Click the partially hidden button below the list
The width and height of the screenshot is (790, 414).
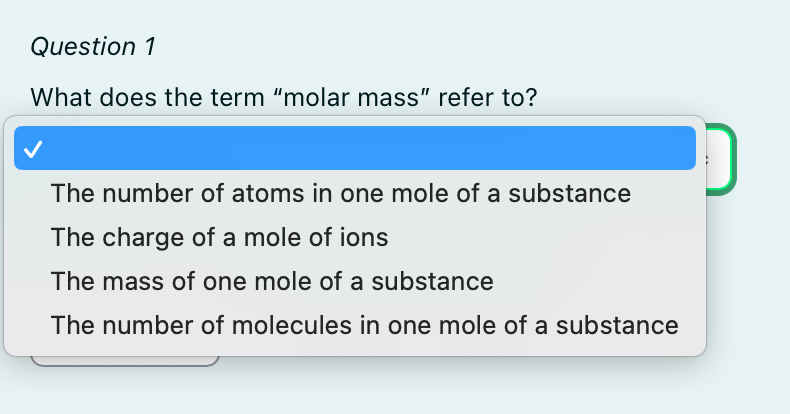tap(125, 361)
